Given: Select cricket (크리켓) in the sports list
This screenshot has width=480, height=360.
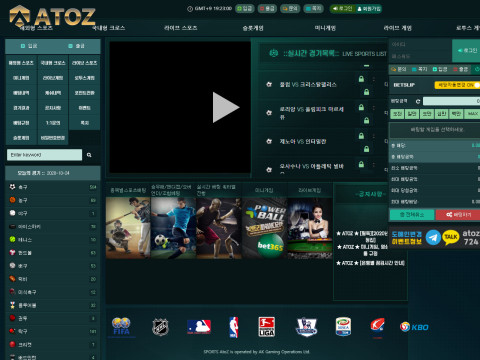Looking at the screenshot, I should 53,345.
